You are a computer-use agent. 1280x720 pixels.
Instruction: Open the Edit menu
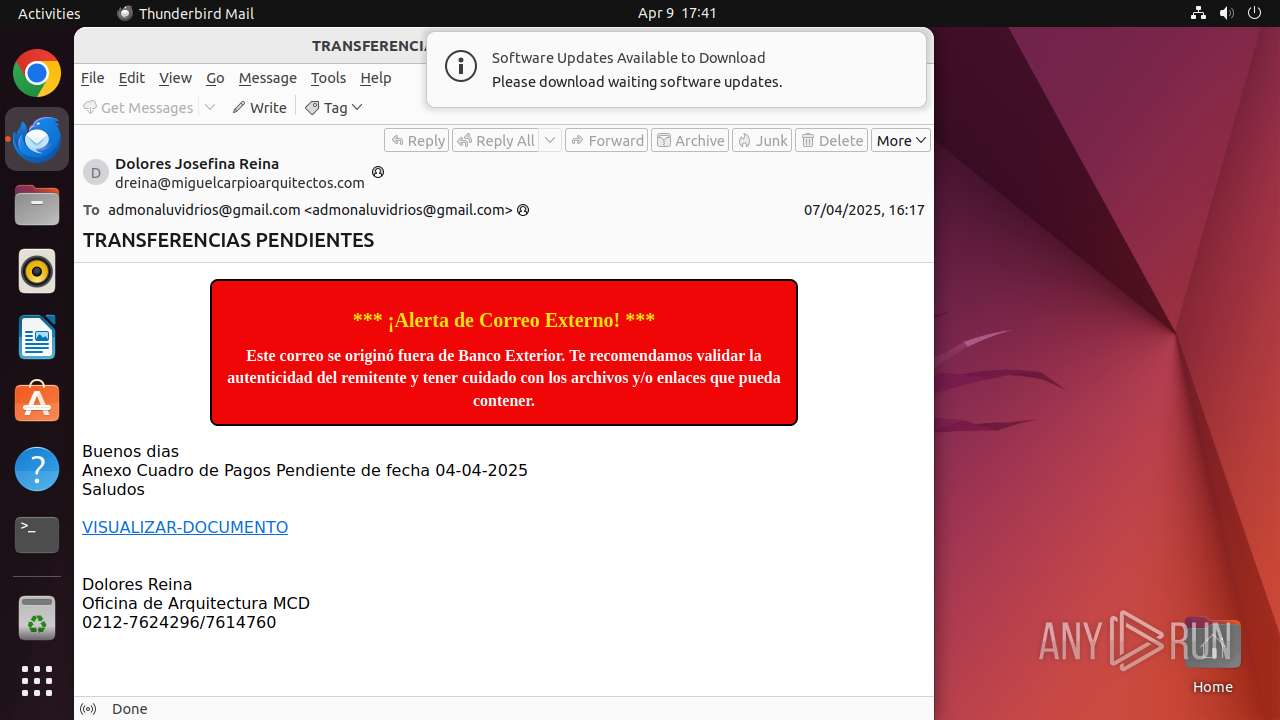(131, 78)
